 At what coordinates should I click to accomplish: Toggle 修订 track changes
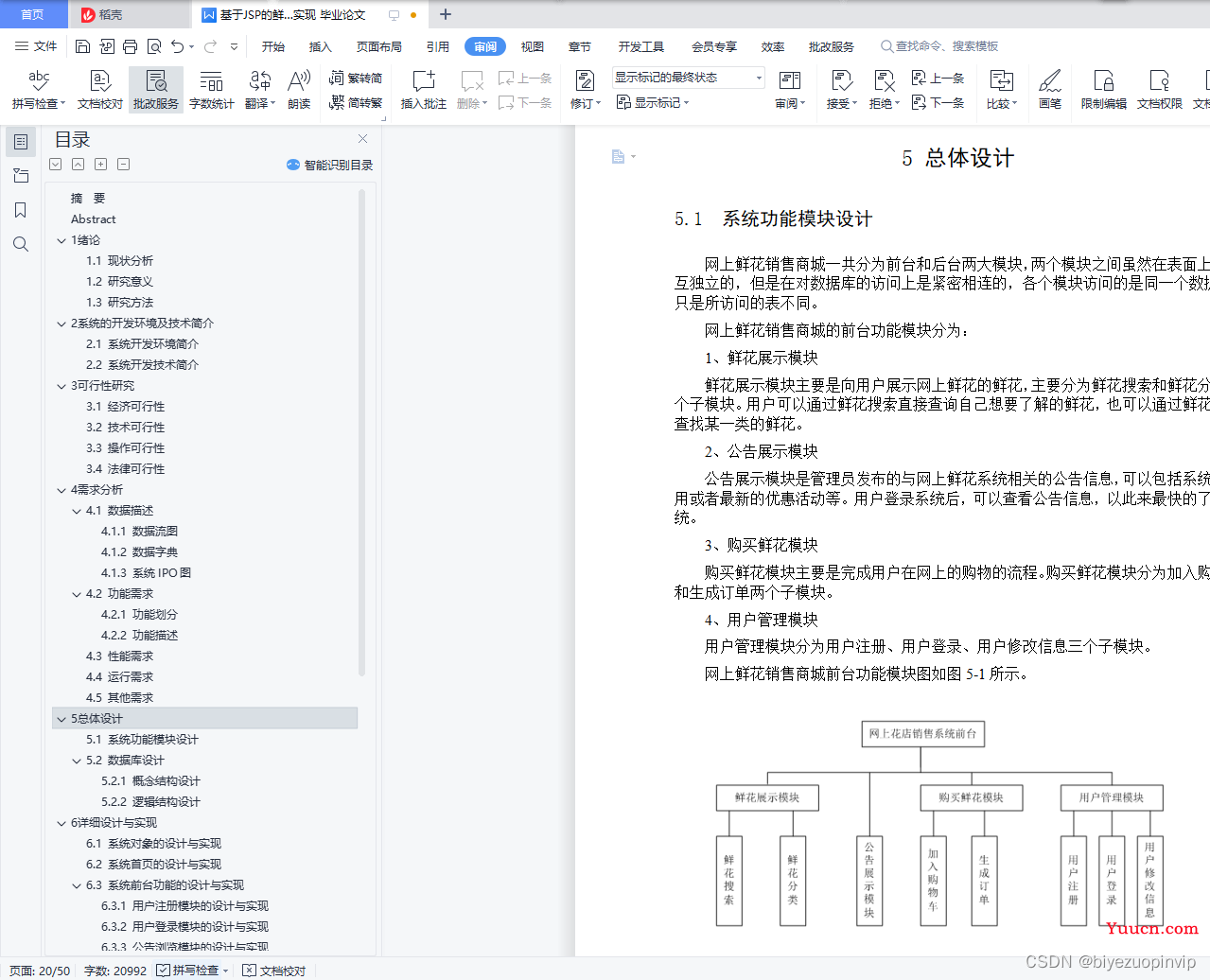click(x=586, y=90)
